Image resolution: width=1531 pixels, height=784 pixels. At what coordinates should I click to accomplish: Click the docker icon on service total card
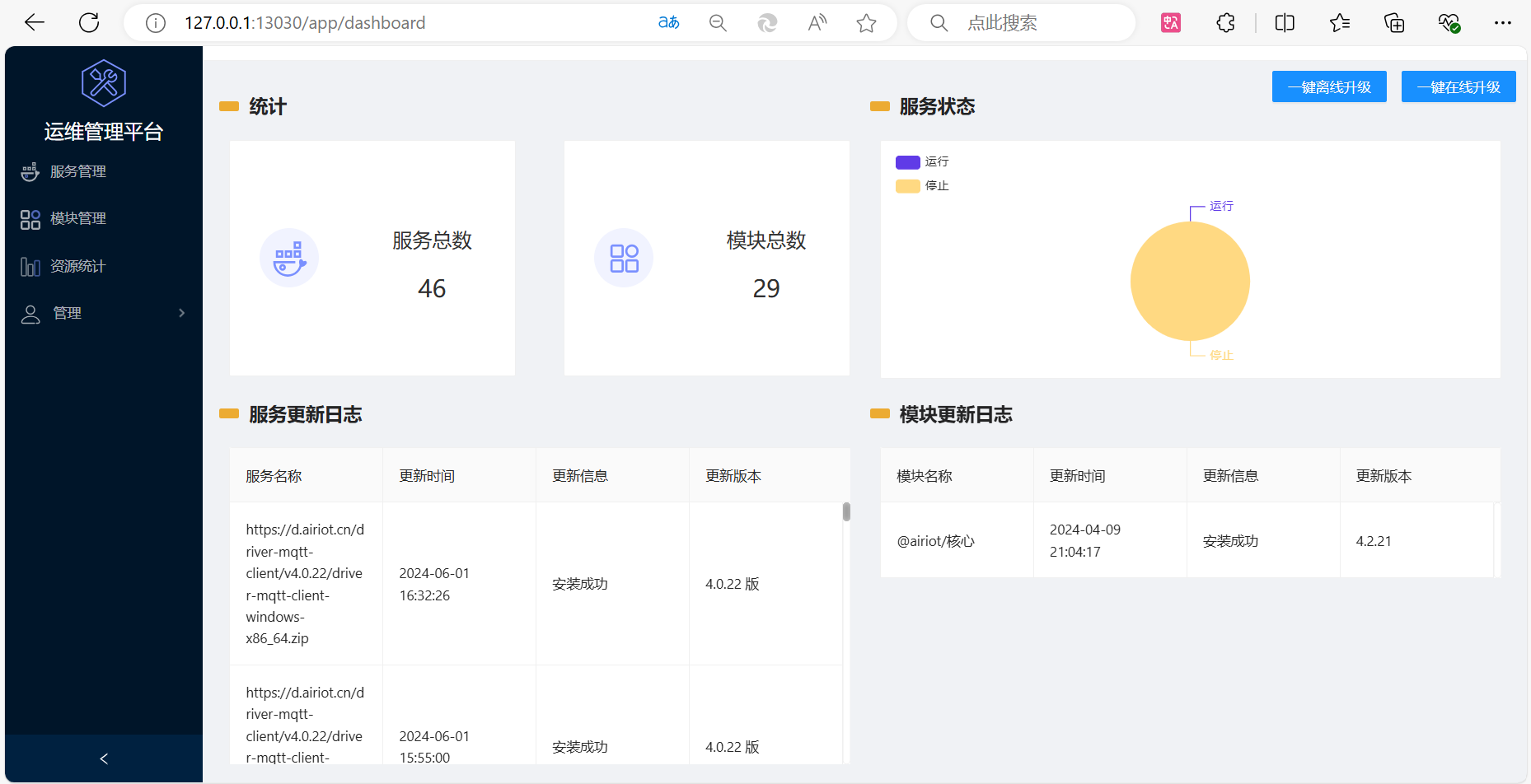[289, 258]
